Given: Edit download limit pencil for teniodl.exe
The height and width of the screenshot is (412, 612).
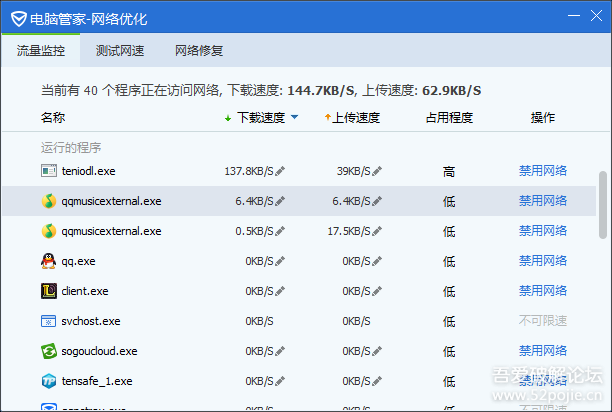Looking at the screenshot, I should pos(280,171).
